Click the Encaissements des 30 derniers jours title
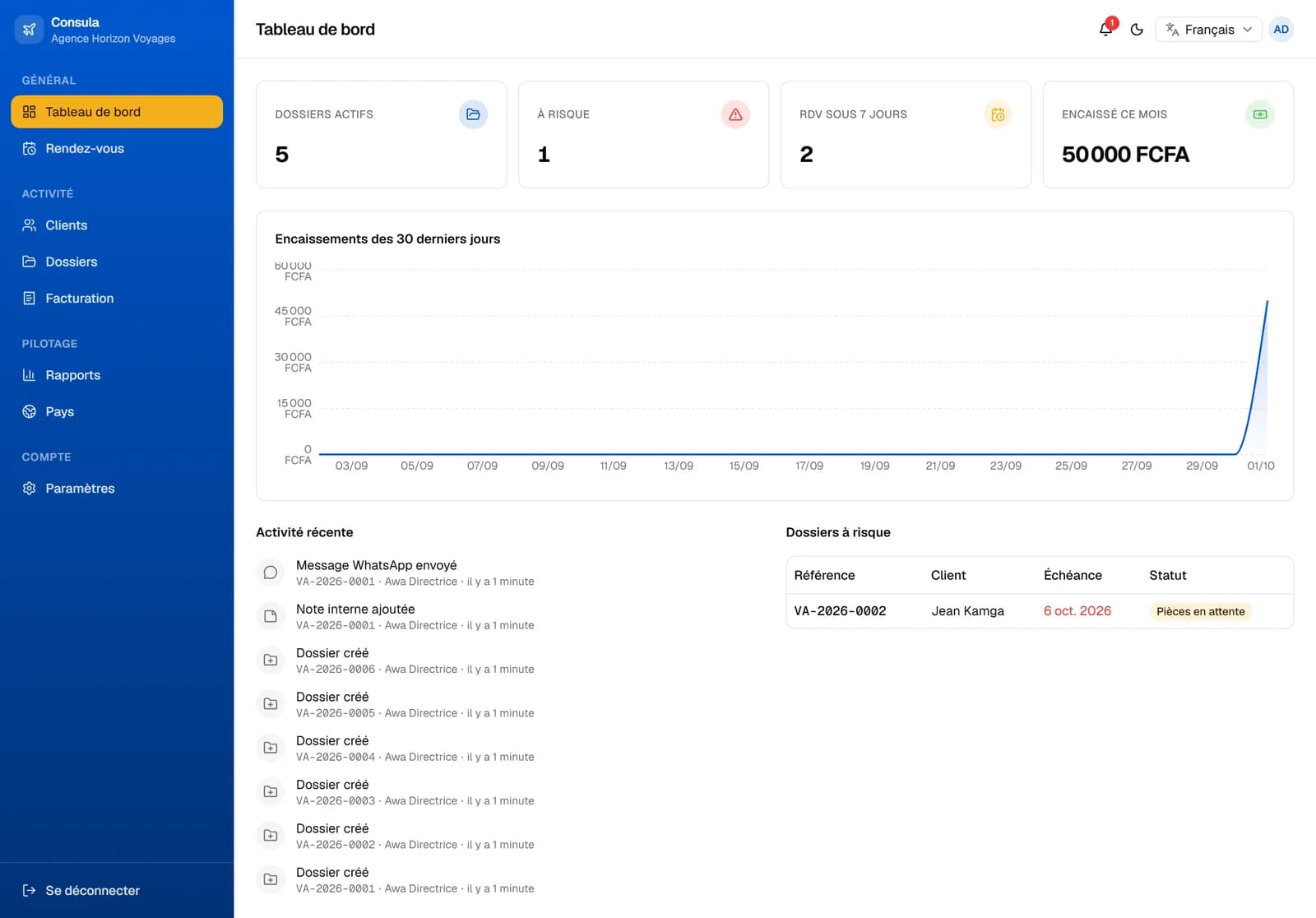This screenshot has height=918, width=1316. [x=387, y=239]
